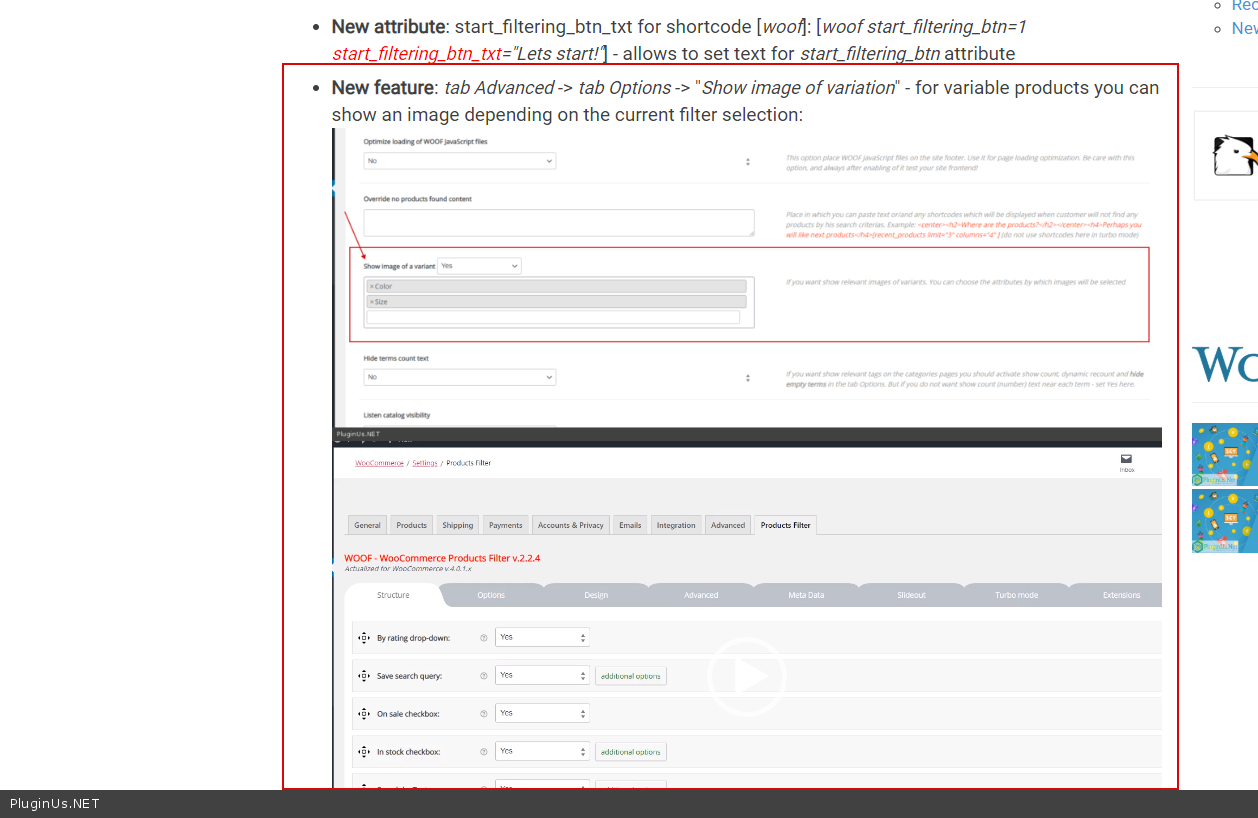Switch to the Turbo mode sub-tab
Viewport: 1258px width, 818px height.
coord(1016,595)
